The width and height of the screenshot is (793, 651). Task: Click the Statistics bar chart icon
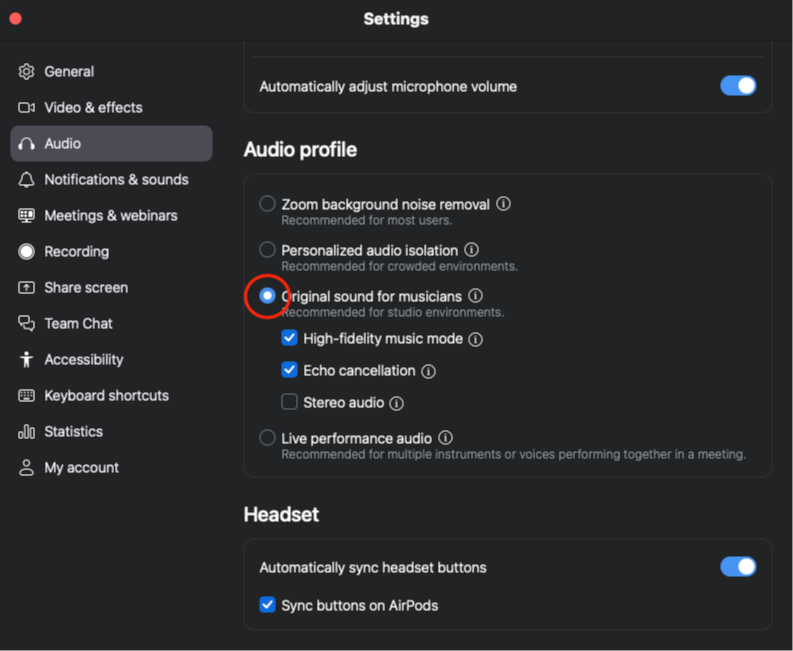click(x=27, y=432)
